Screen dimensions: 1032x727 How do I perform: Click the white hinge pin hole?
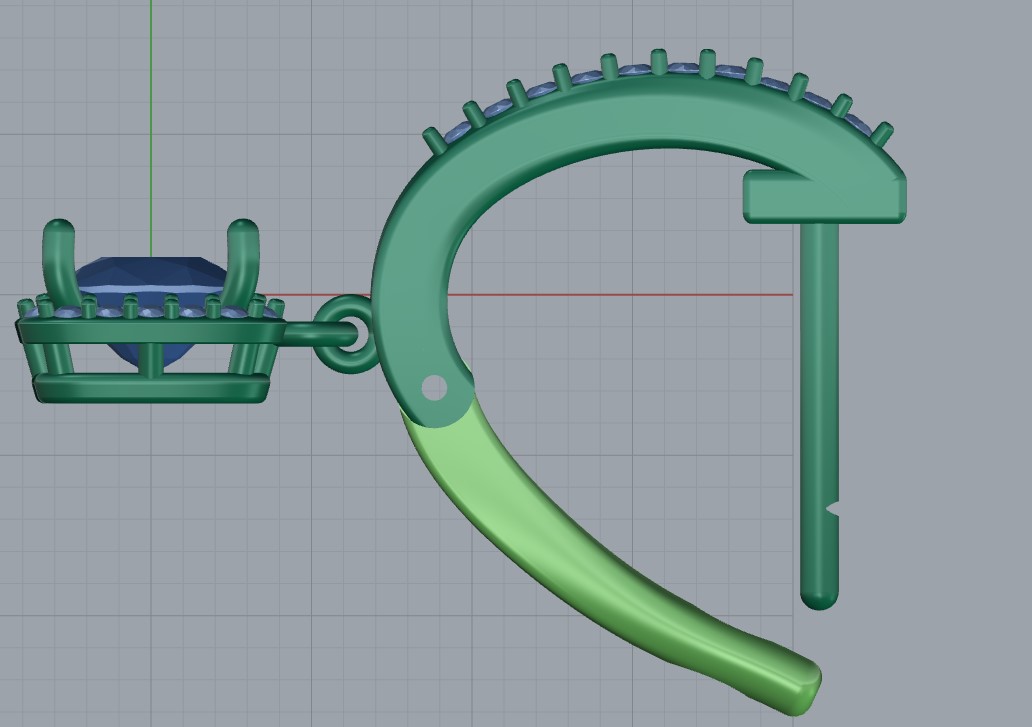coord(434,388)
